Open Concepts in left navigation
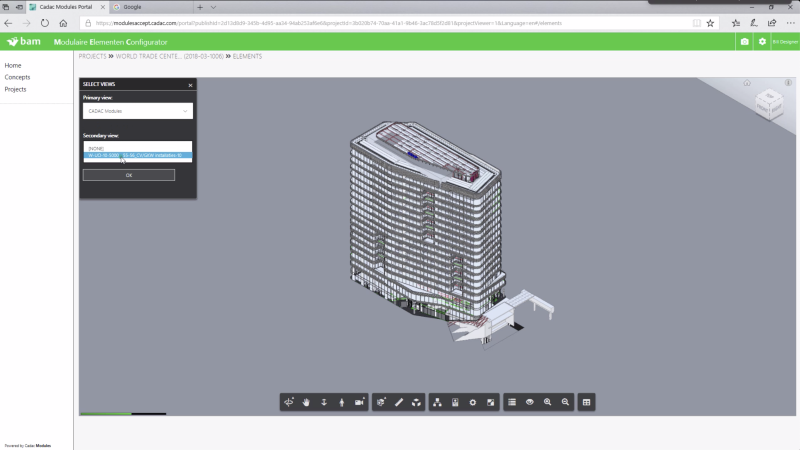 (17, 77)
